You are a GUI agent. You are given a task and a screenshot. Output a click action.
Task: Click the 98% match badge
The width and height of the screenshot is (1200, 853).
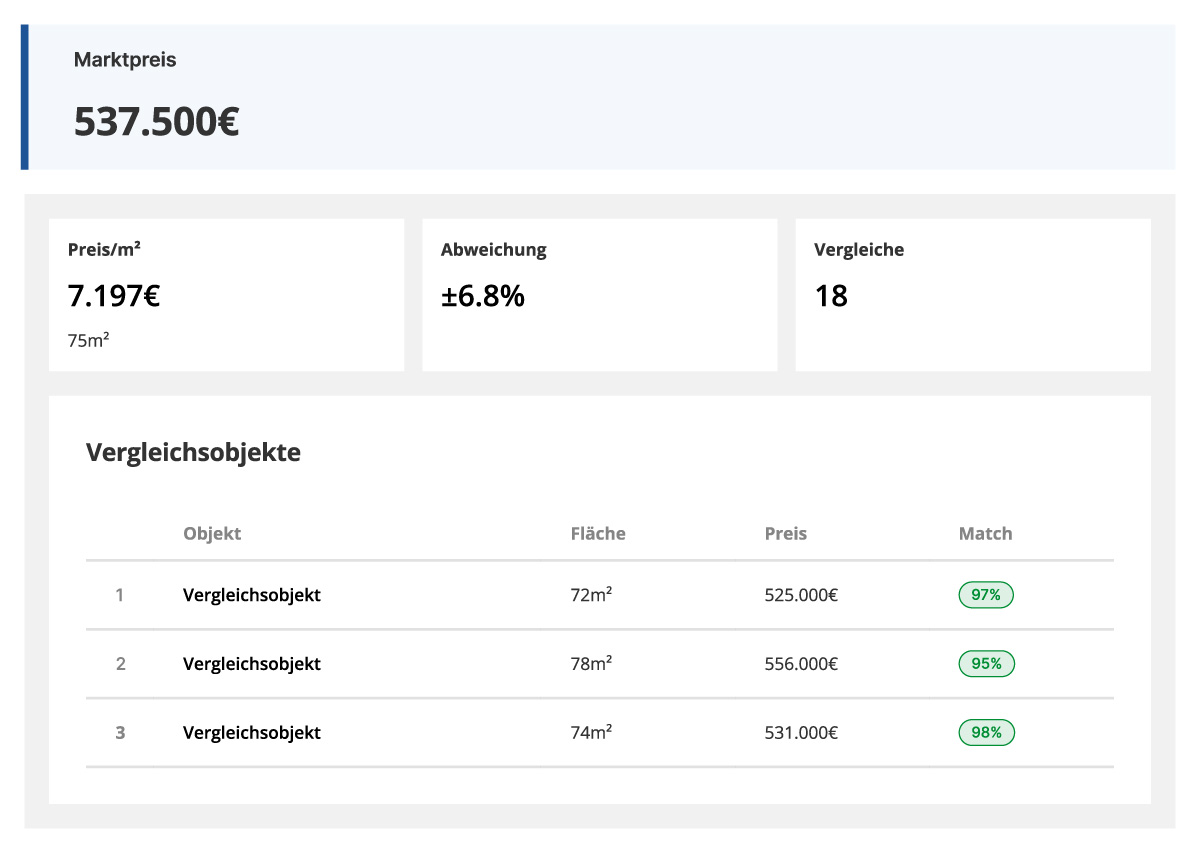click(986, 733)
